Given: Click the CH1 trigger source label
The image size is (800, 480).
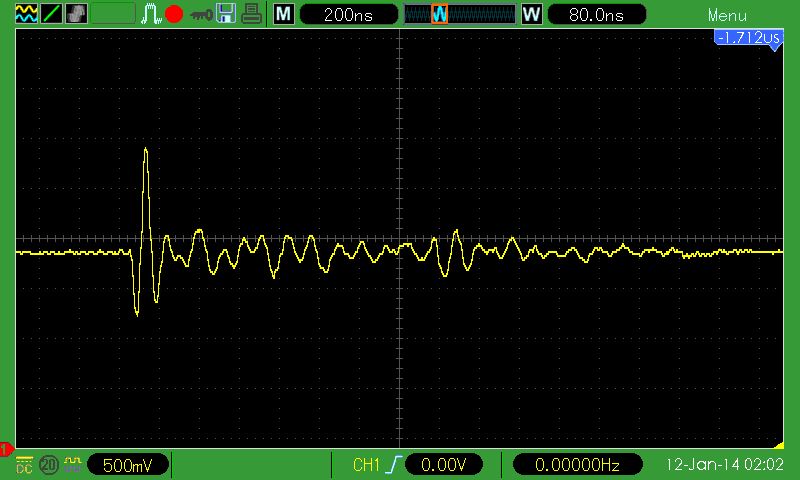Looking at the screenshot, I should pos(366,465).
